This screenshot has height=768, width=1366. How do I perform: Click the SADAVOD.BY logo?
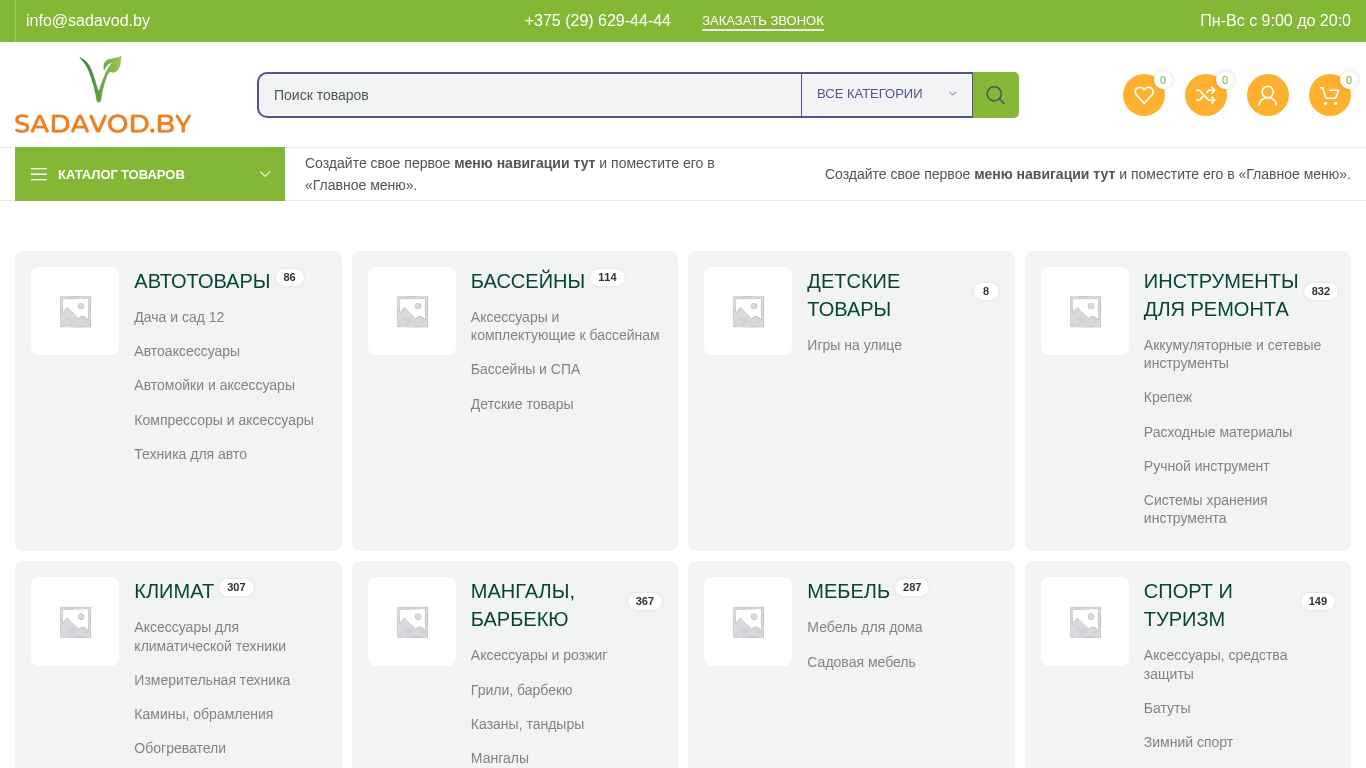103,95
